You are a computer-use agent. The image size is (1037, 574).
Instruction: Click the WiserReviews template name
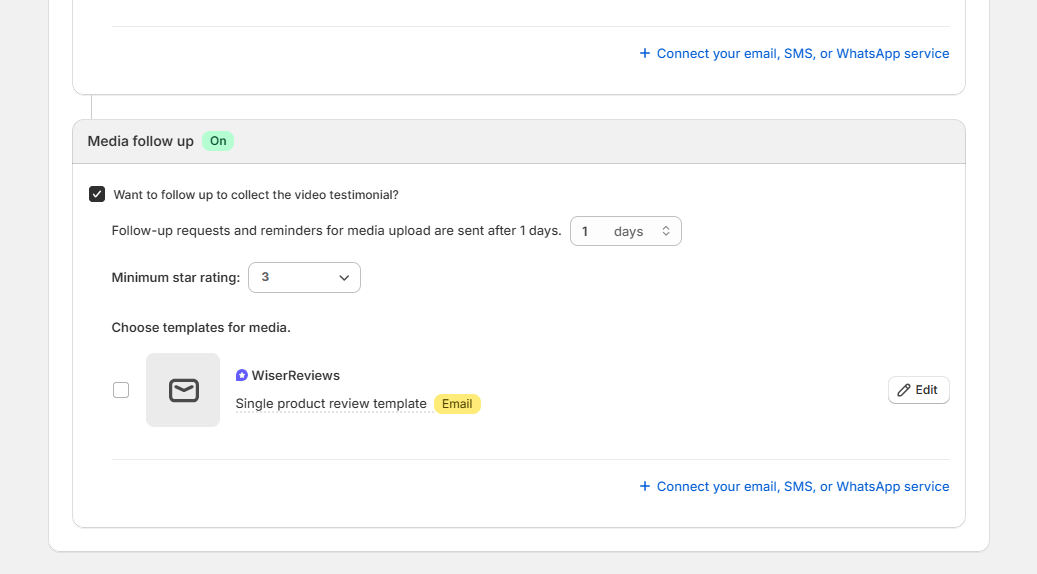tap(295, 376)
